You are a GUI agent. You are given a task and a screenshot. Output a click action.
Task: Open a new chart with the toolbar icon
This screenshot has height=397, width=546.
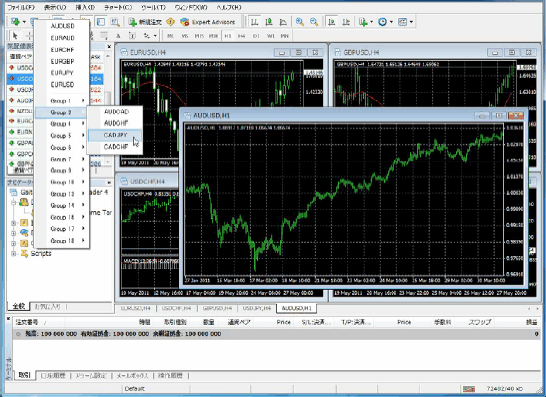pyautogui.click(x=15, y=22)
